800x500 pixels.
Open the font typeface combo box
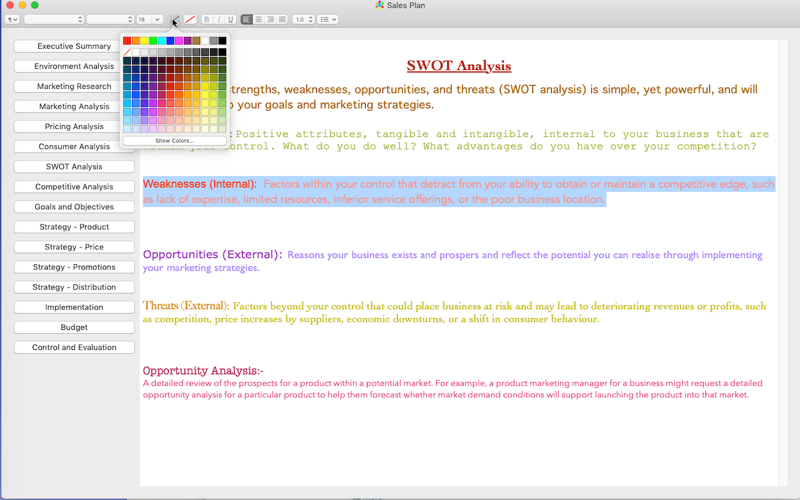coord(110,19)
